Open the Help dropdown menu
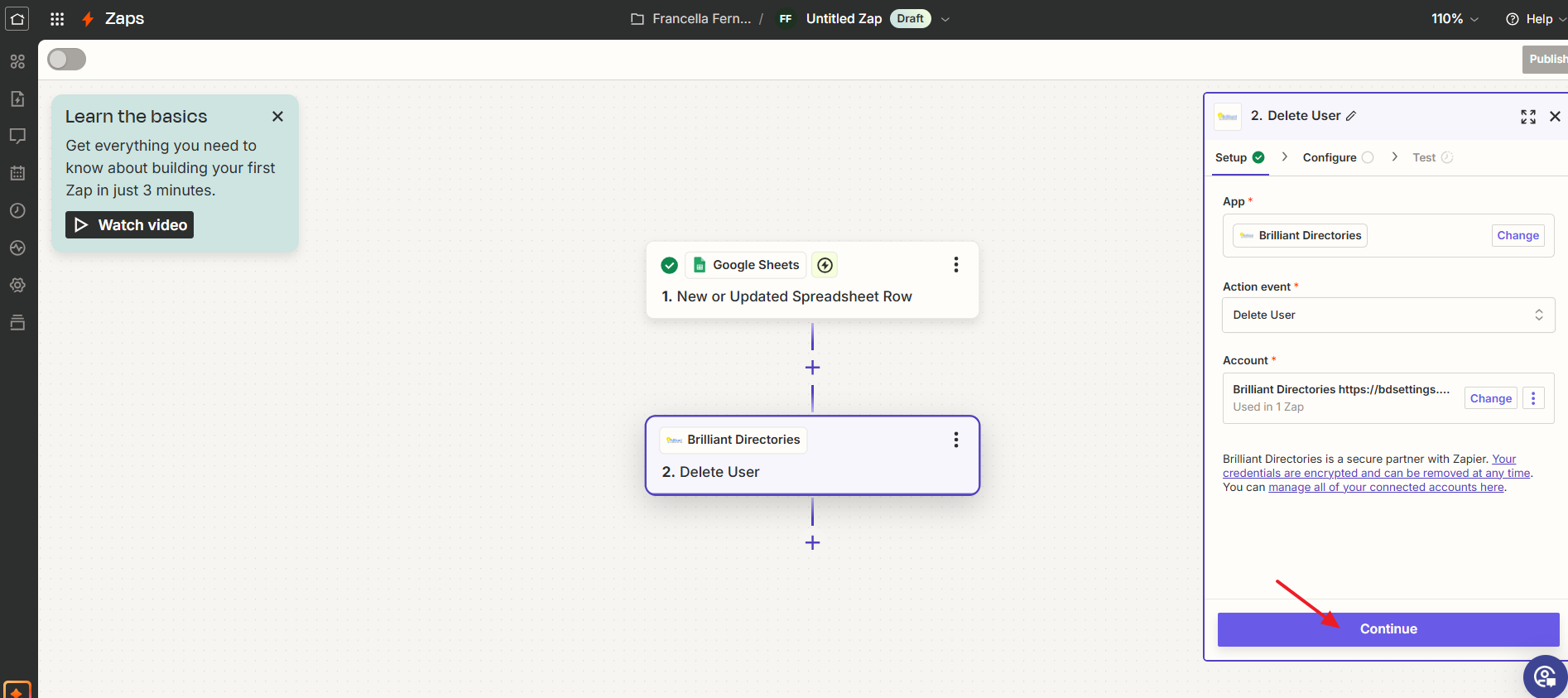 [1536, 19]
